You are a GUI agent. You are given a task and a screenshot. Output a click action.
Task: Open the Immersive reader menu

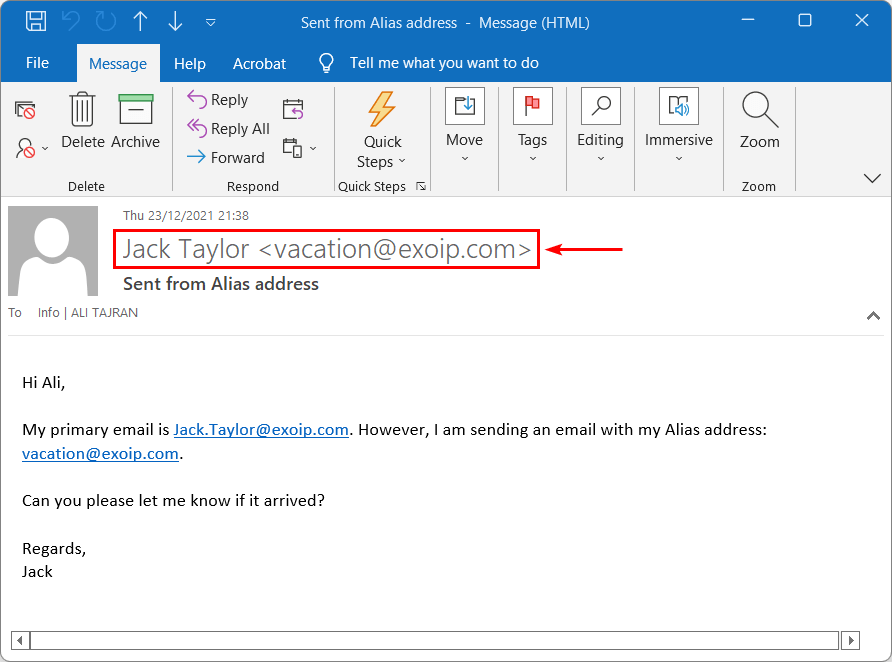(x=679, y=126)
